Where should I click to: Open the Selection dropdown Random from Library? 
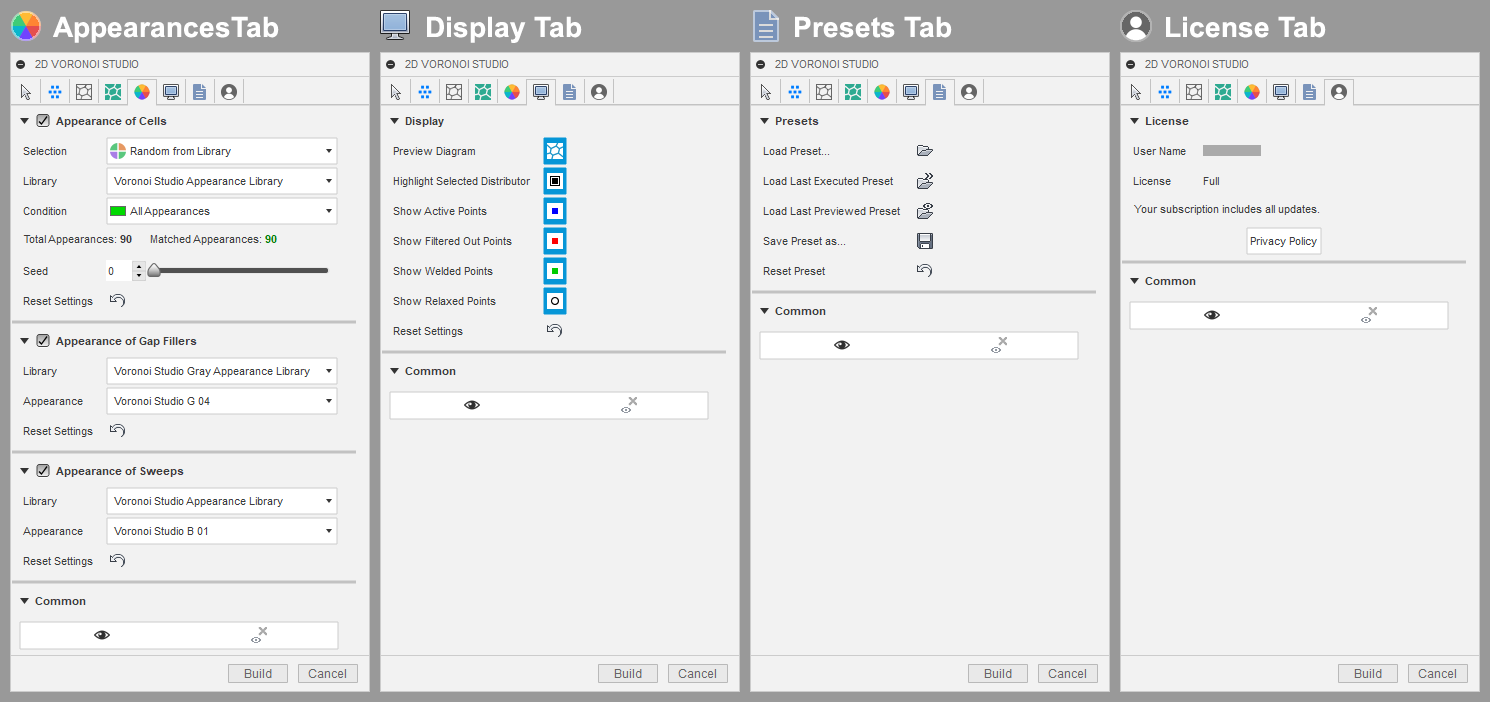[221, 151]
